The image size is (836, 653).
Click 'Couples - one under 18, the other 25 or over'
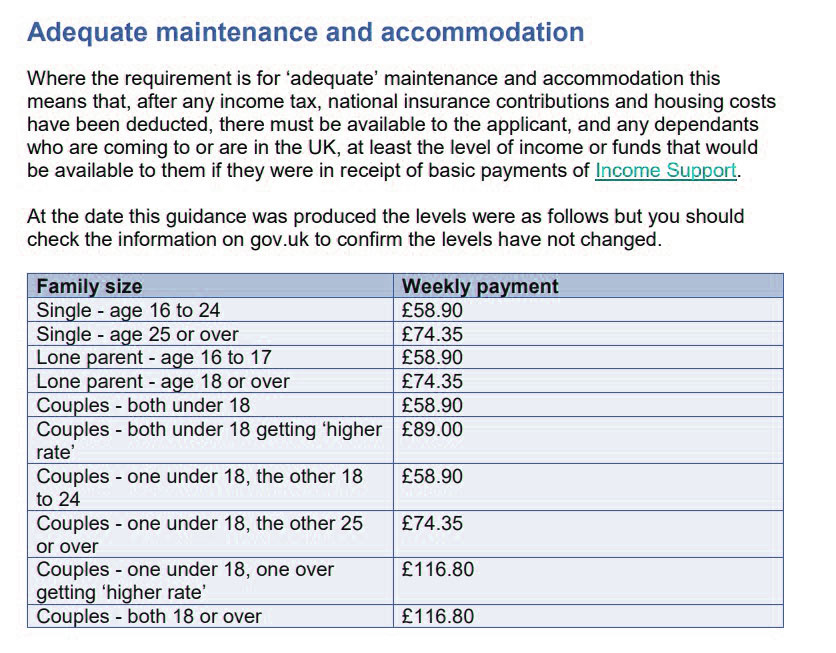pos(210,534)
